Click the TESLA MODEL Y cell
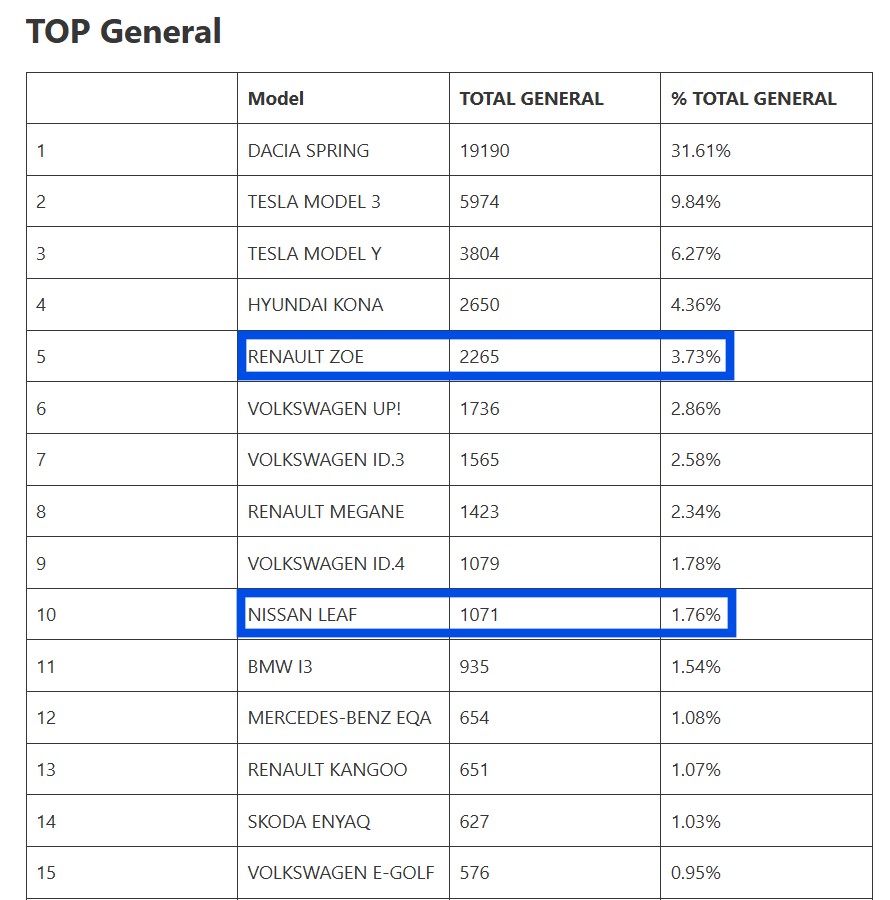The height and width of the screenshot is (900, 890). [x=314, y=254]
